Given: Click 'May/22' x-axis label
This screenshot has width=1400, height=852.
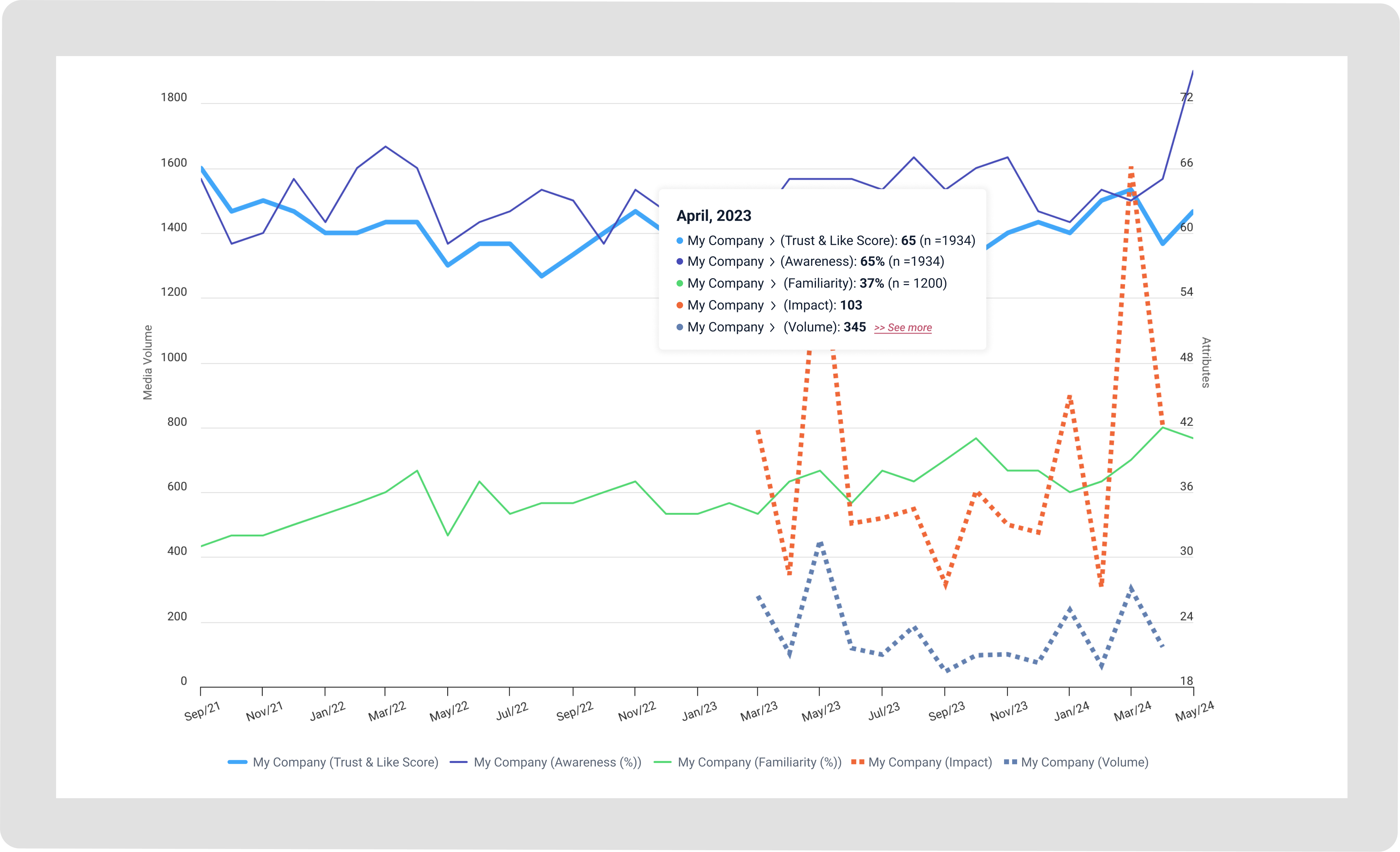Looking at the screenshot, I should (x=449, y=711).
